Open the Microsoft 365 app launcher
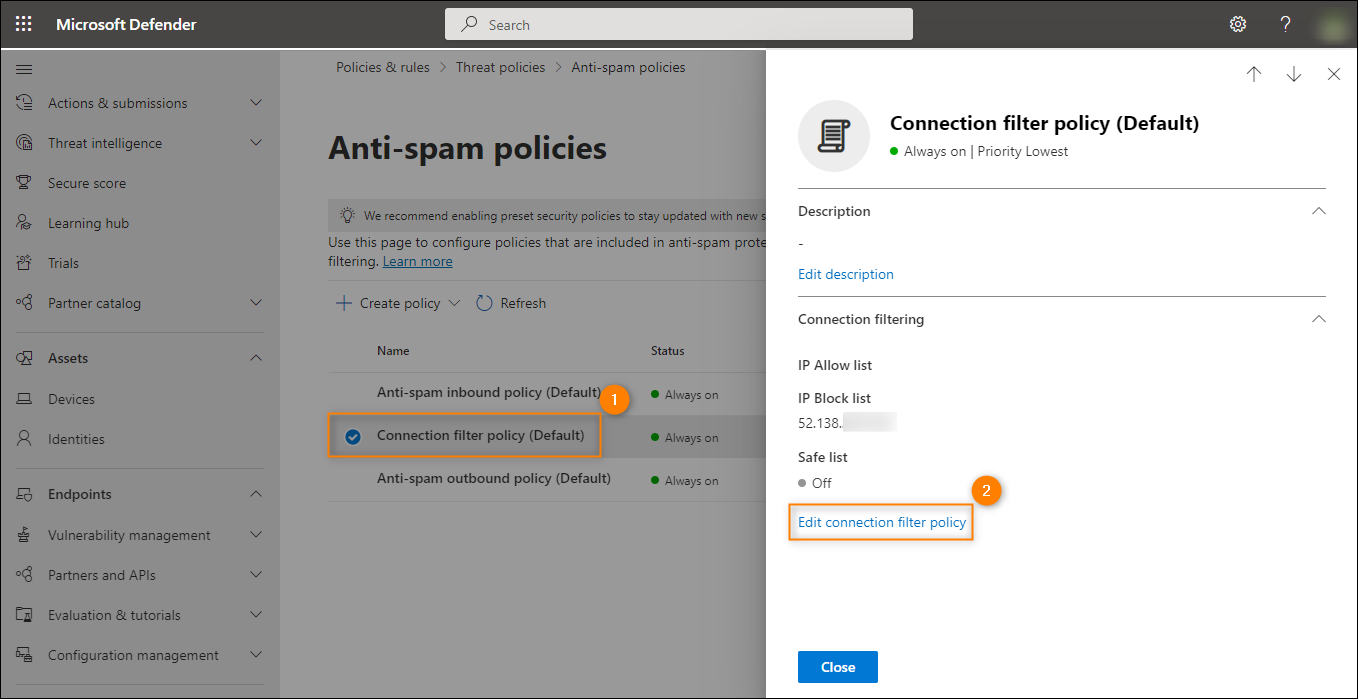This screenshot has width=1358, height=699. pos(22,23)
